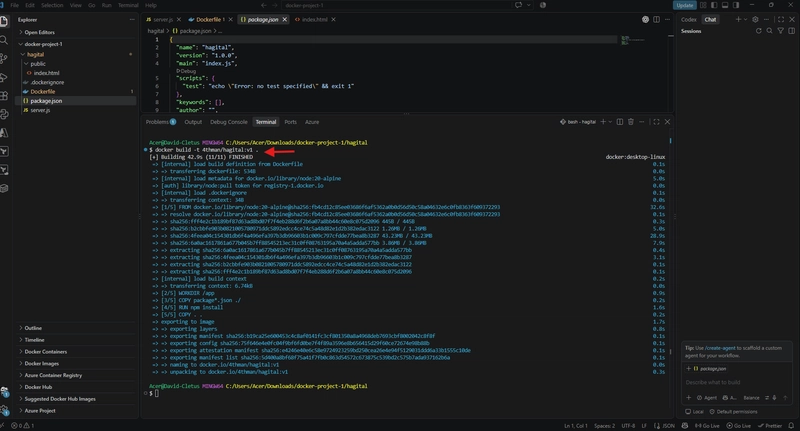800x431 pixels.
Task: Click the Prettier status bar item
Action: (x=770, y=425)
